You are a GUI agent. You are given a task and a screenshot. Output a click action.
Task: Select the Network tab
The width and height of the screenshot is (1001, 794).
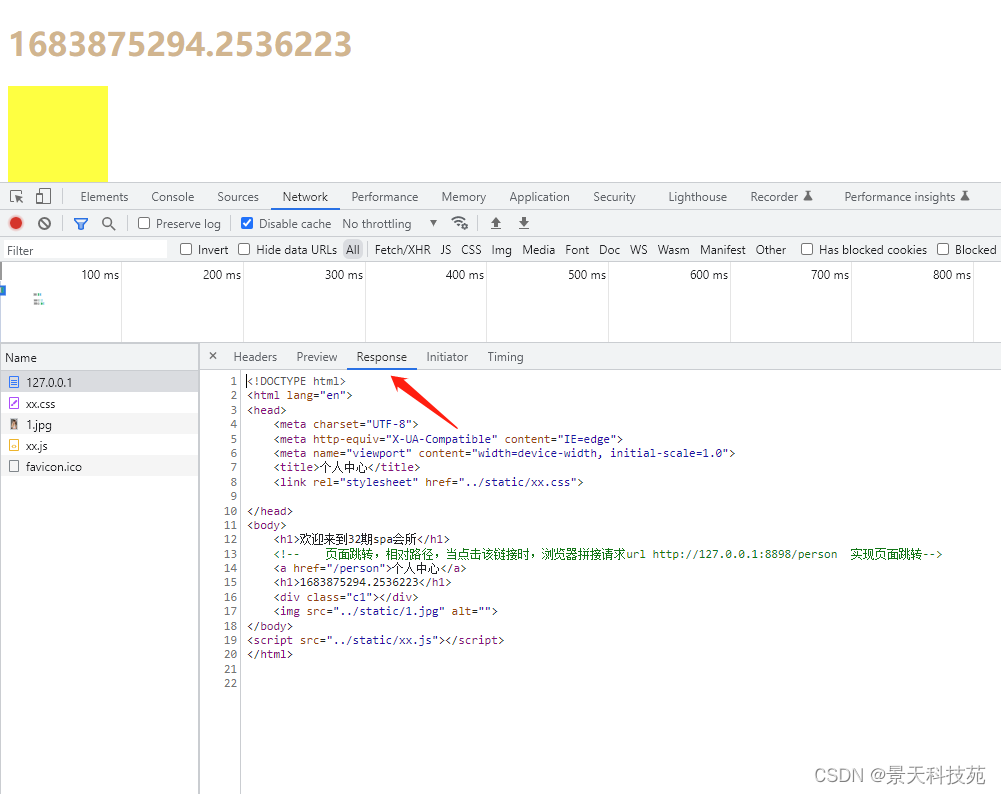pyautogui.click(x=305, y=197)
